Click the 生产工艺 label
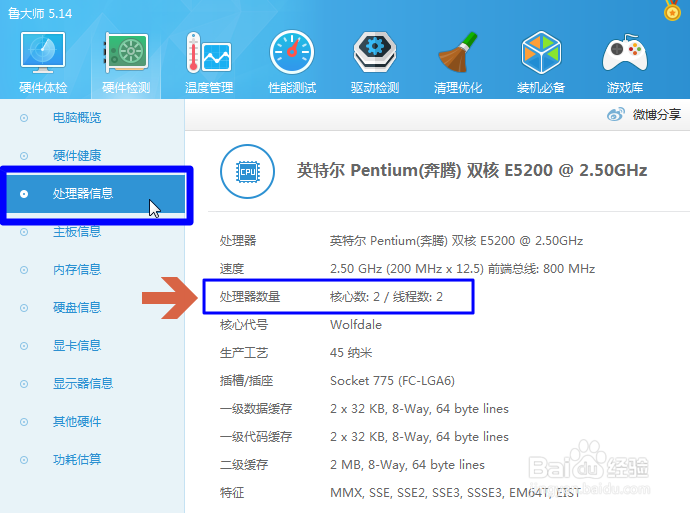690x513 pixels. coord(244,352)
